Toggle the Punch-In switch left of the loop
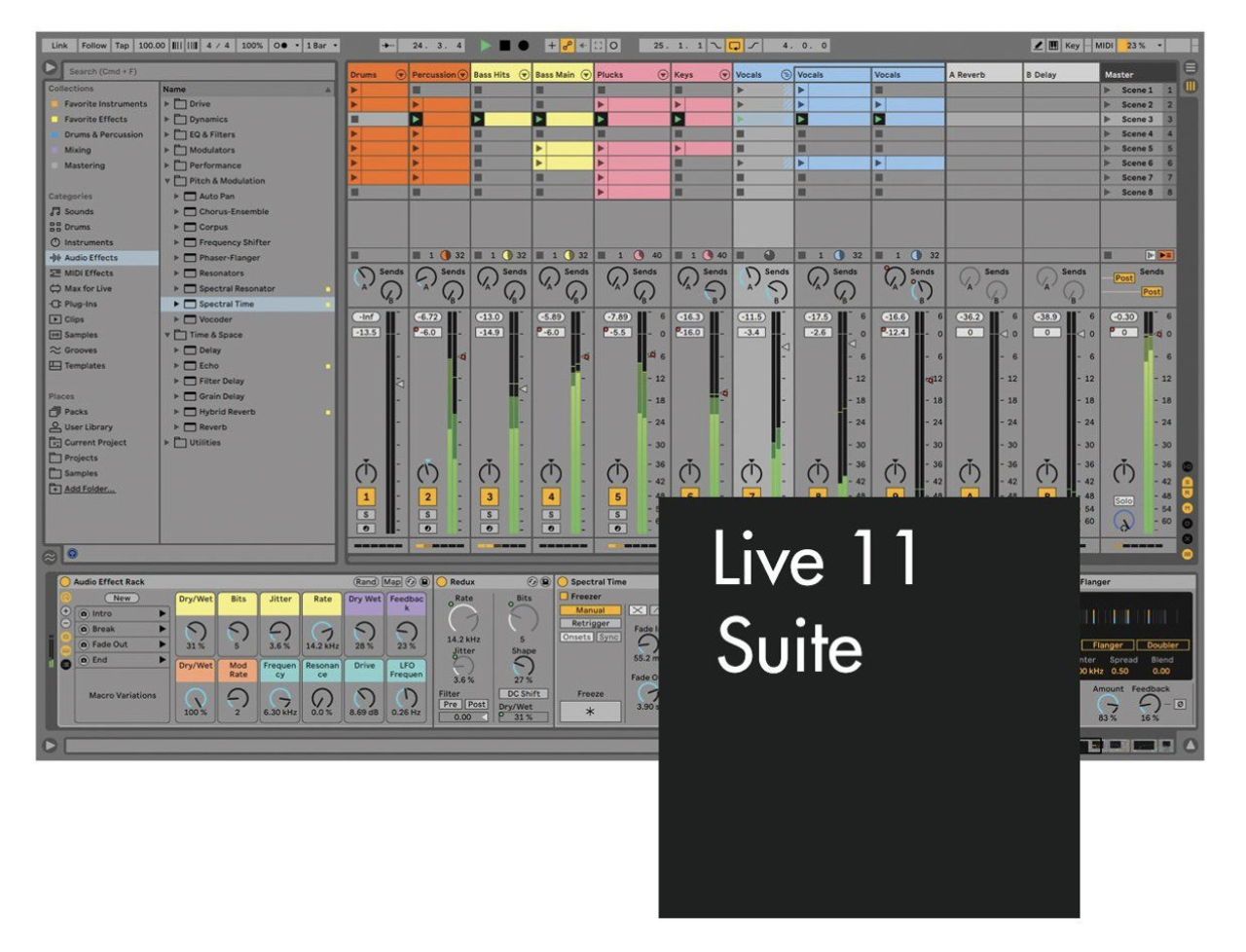This screenshot has width=1246, height=952. tap(716, 45)
